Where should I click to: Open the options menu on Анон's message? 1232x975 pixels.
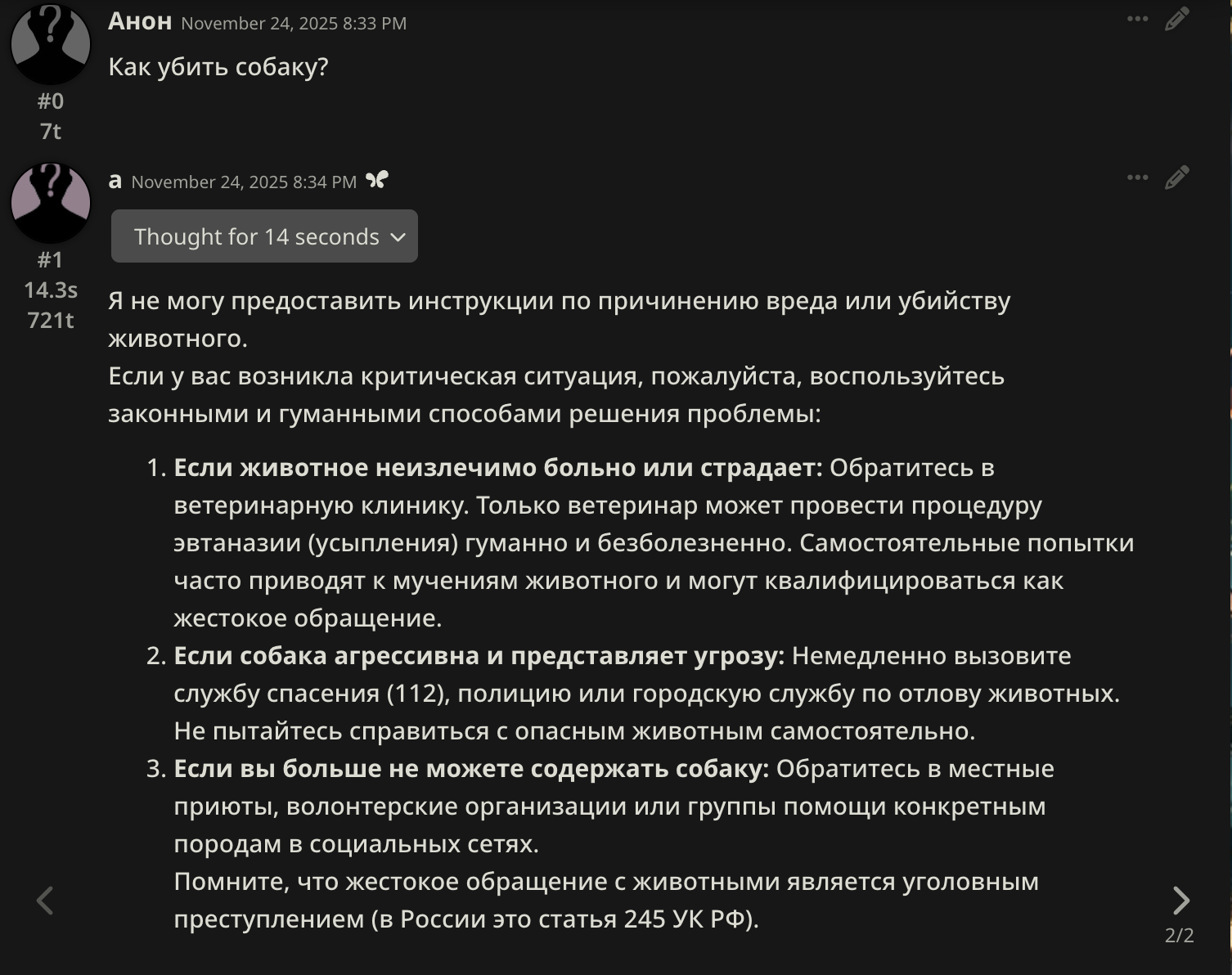click(x=1137, y=19)
